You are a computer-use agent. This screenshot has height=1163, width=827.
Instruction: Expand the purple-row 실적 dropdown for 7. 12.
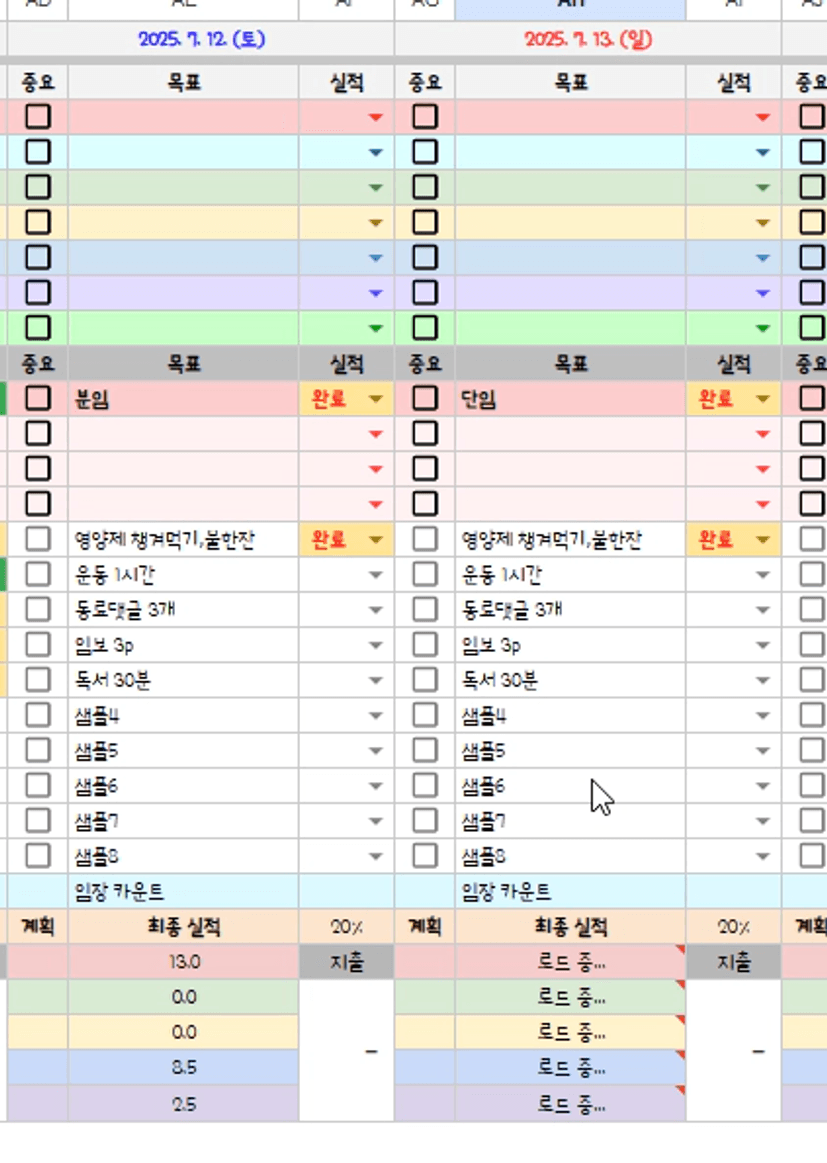click(x=375, y=293)
